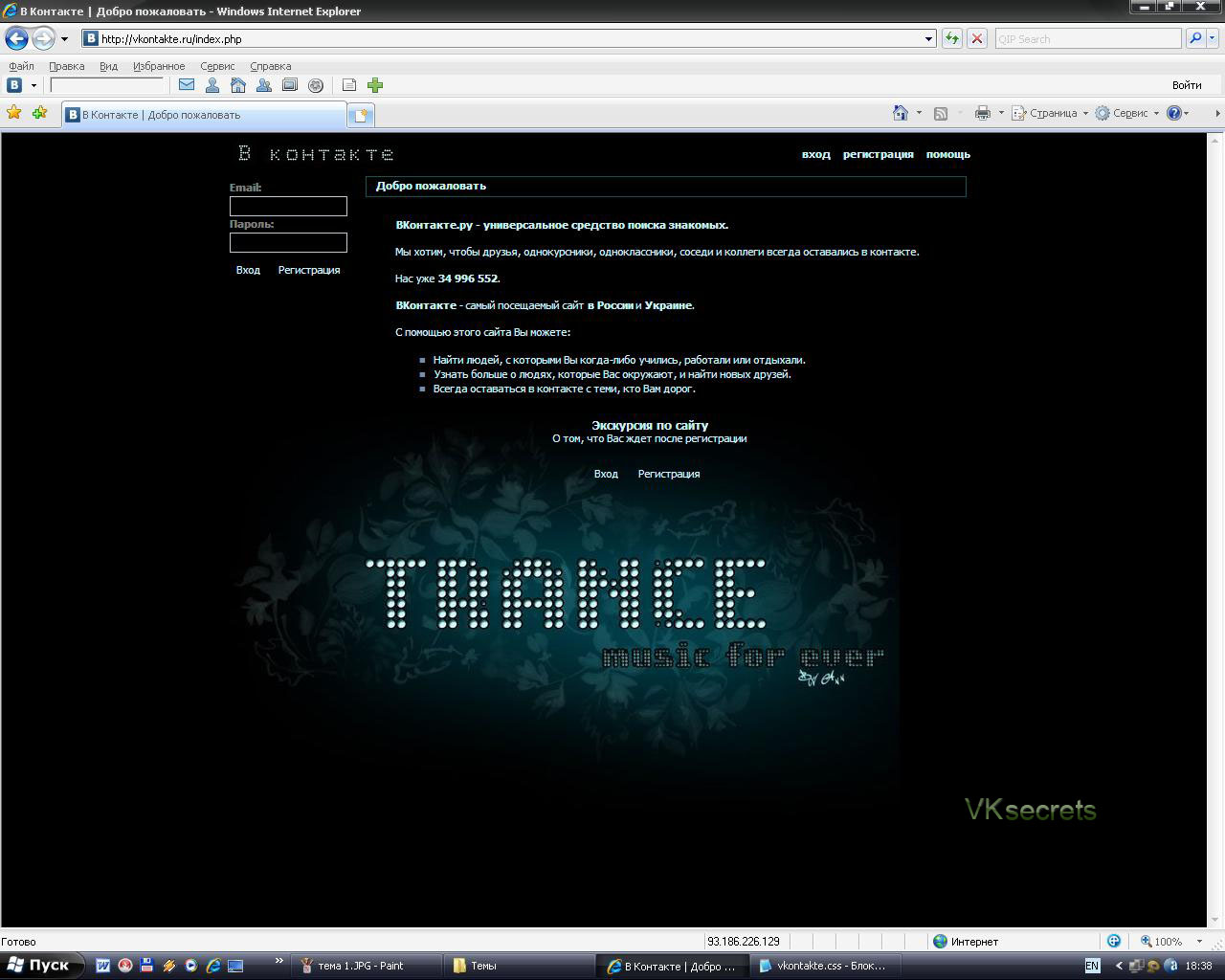This screenshot has width=1225, height=980.
Task: Click the вход link in page header
Action: coord(816,154)
